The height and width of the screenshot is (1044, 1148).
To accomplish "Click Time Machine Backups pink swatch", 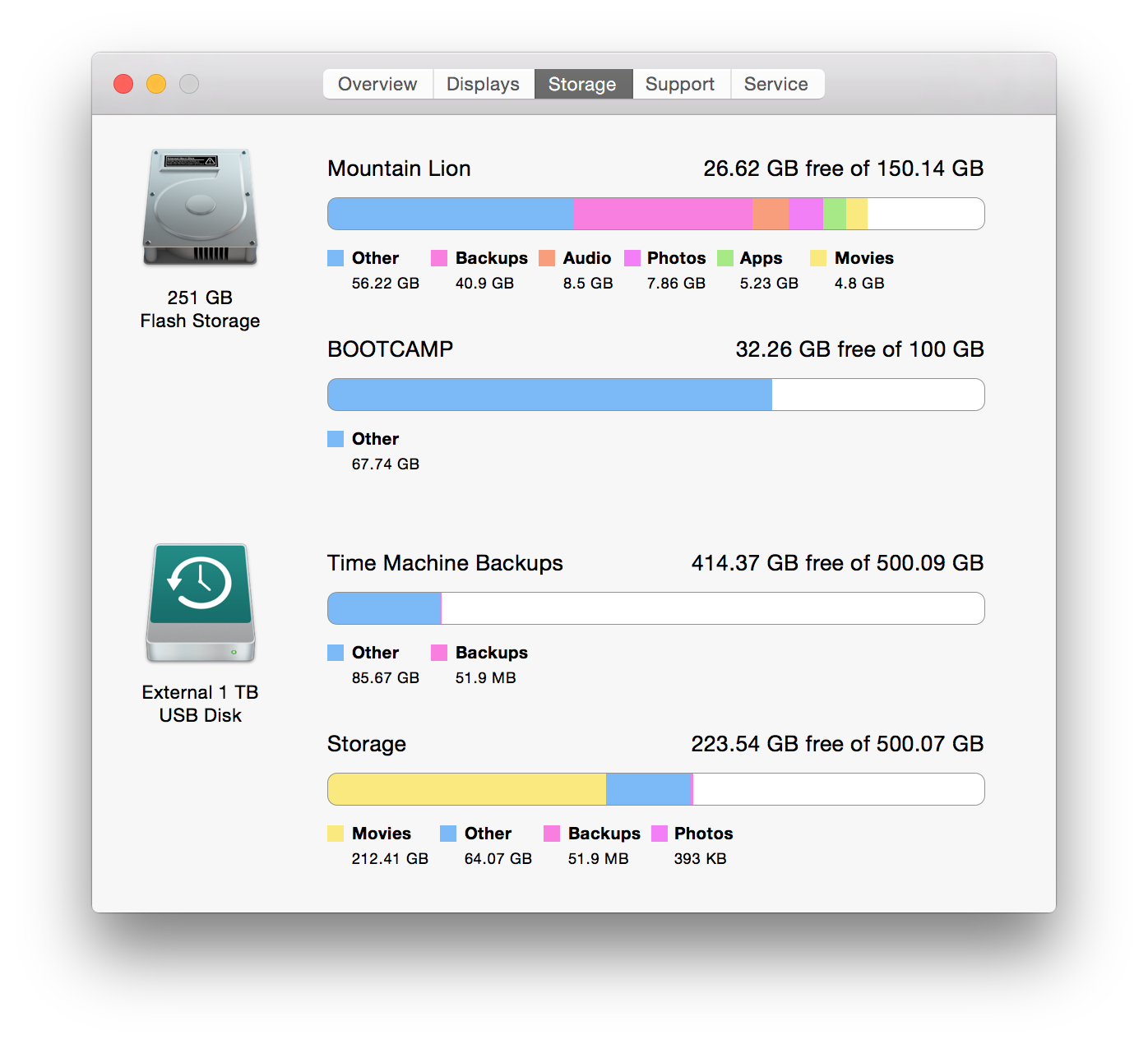I will (x=439, y=653).
